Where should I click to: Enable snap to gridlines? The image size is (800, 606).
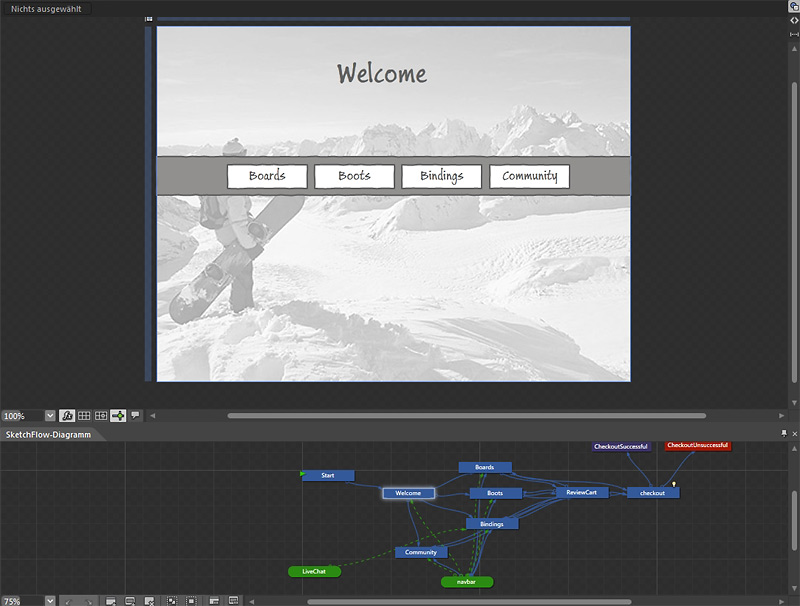coord(101,416)
